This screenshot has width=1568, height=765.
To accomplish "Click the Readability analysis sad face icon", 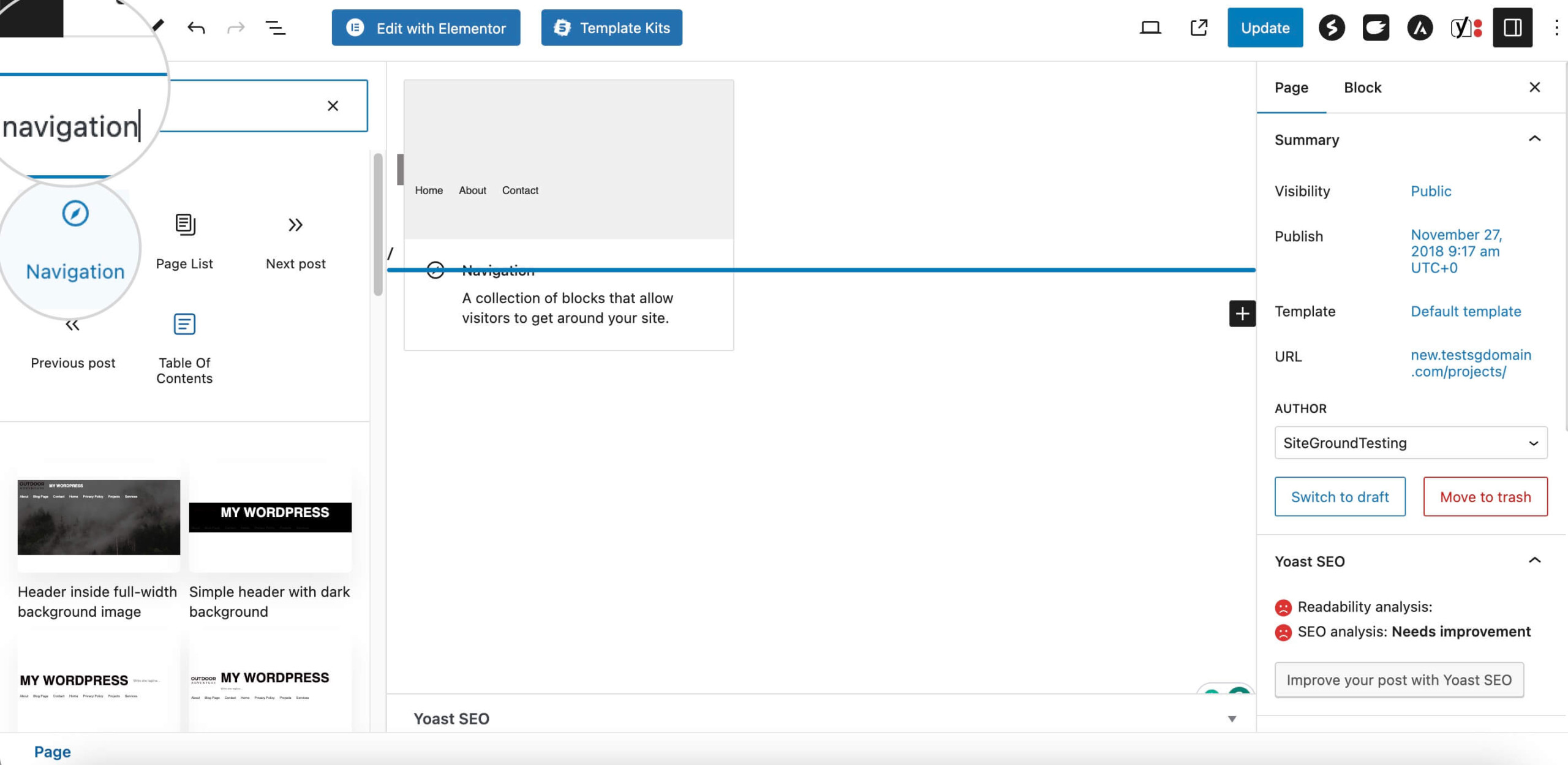I will coord(1283,608).
